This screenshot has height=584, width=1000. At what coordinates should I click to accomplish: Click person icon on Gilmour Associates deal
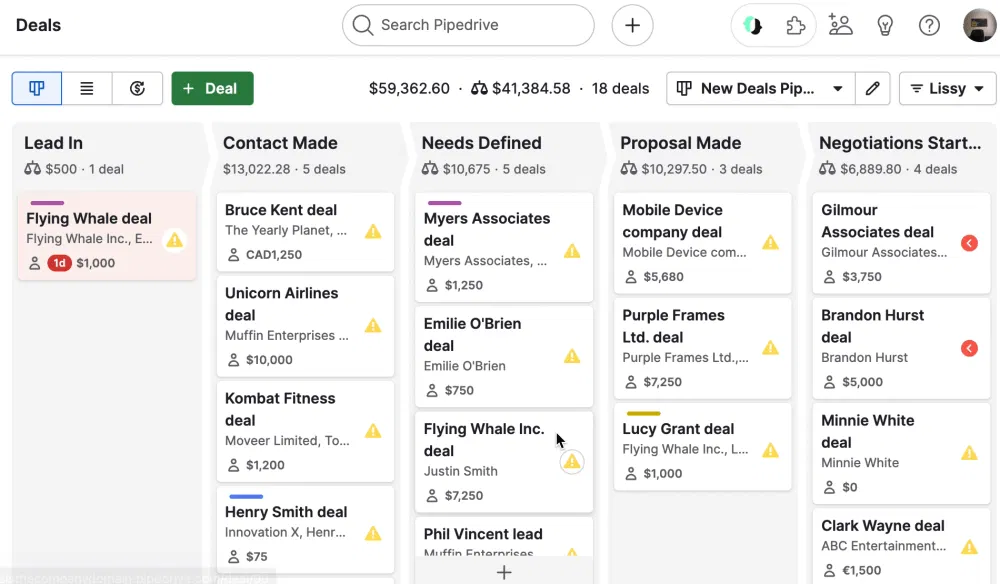829,277
